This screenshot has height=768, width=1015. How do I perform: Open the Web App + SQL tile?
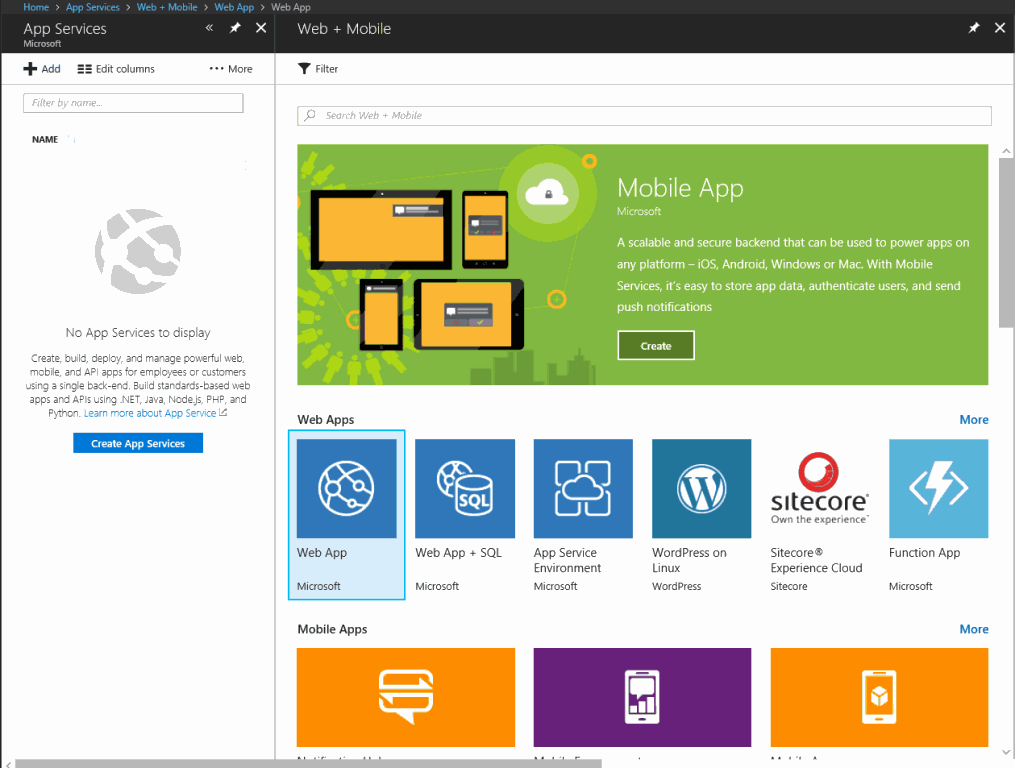pos(465,515)
